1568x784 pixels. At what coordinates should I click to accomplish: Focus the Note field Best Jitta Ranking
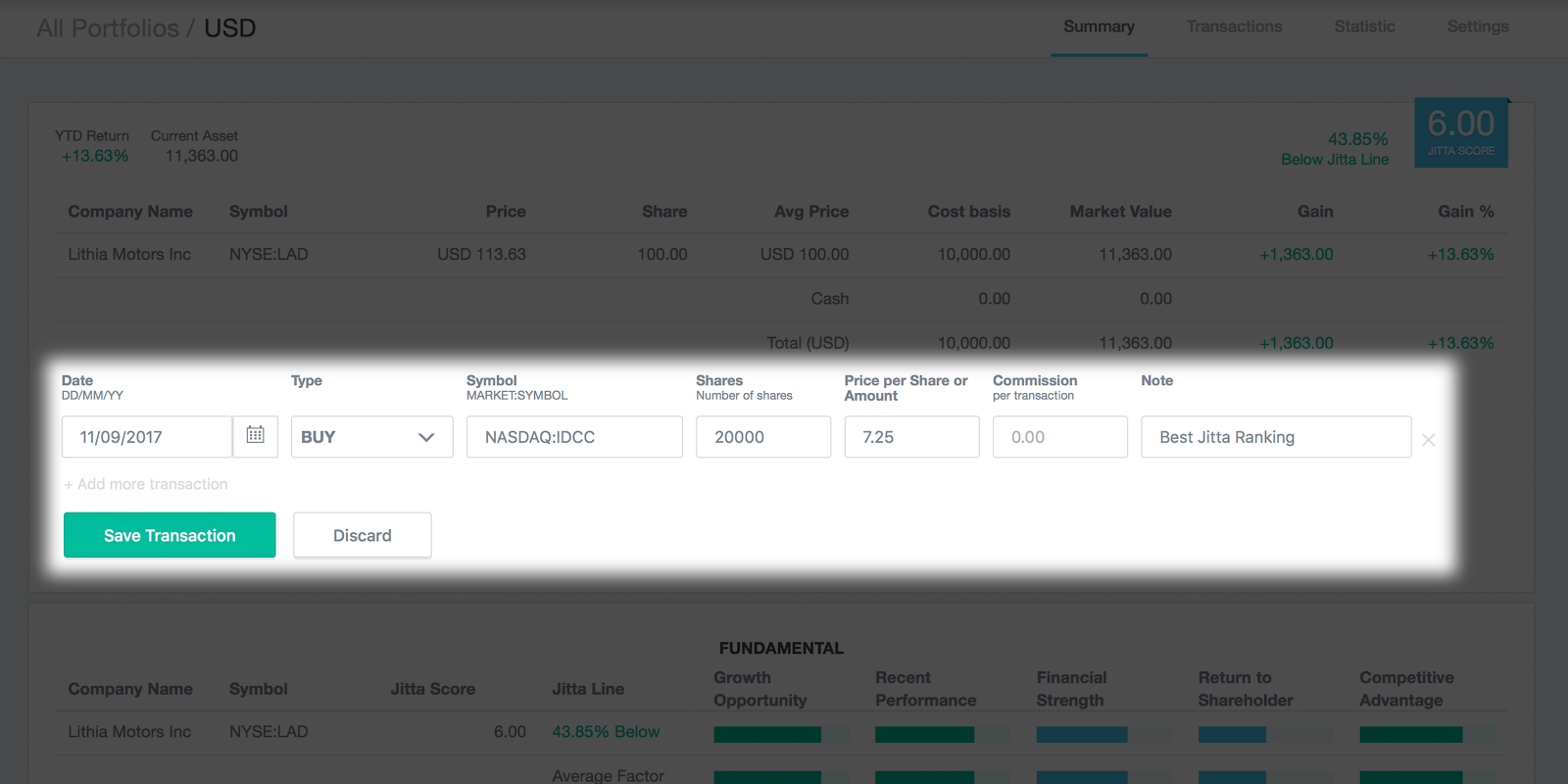tap(1276, 437)
